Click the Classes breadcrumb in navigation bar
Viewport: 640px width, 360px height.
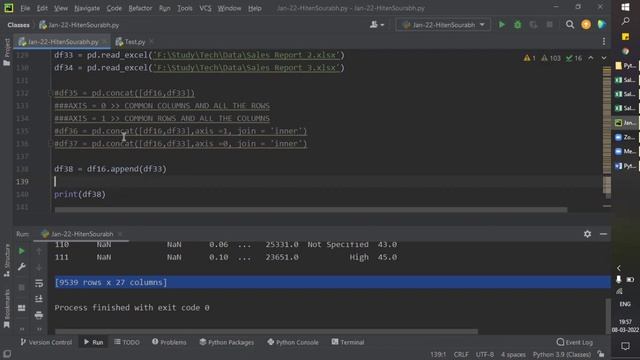tap(18, 25)
